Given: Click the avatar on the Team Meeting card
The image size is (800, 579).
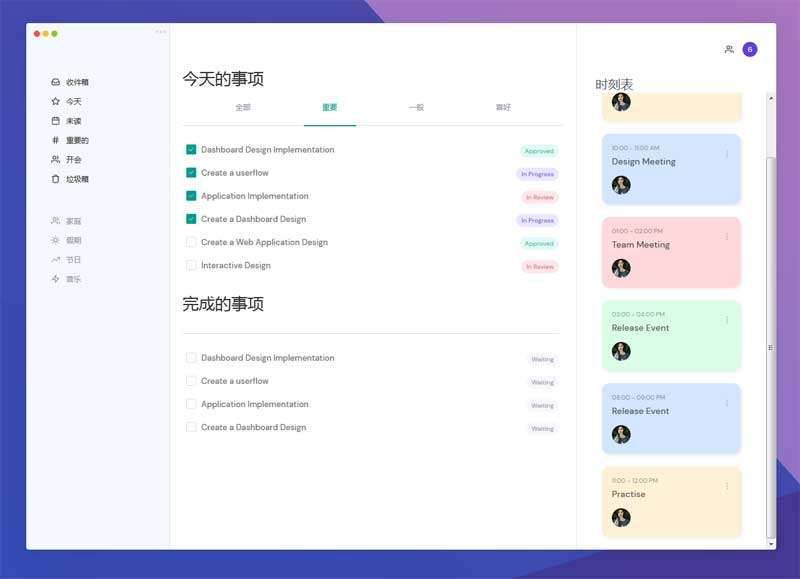Looking at the screenshot, I should 621,268.
